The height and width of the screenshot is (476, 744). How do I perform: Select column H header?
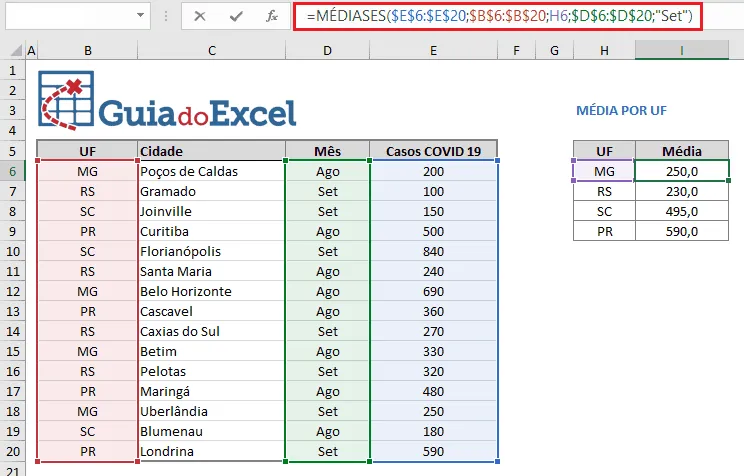pyautogui.click(x=604, y=50)
